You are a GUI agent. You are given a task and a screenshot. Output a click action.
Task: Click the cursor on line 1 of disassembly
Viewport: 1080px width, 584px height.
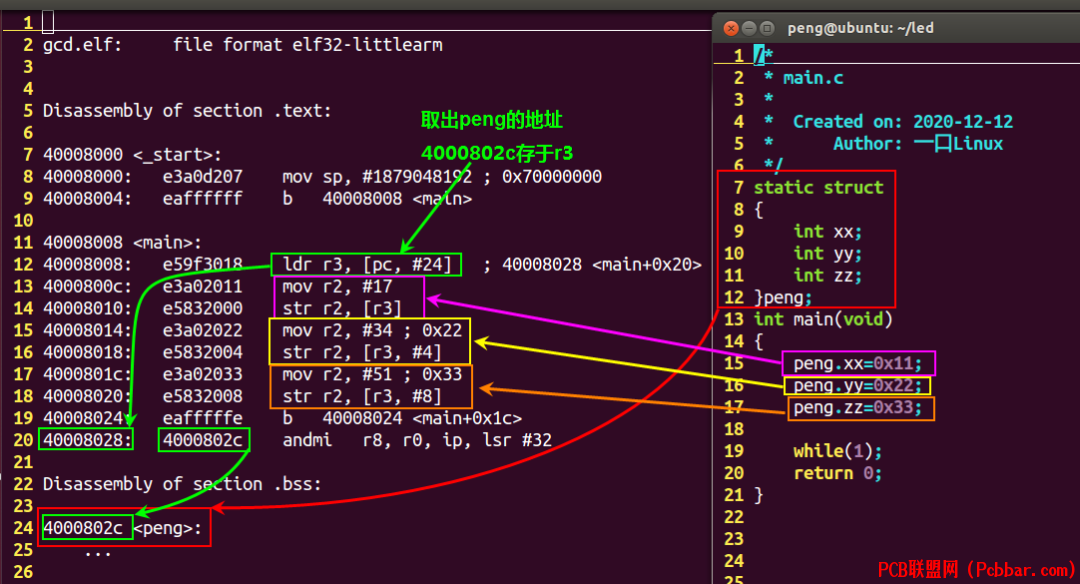[48, 23]
